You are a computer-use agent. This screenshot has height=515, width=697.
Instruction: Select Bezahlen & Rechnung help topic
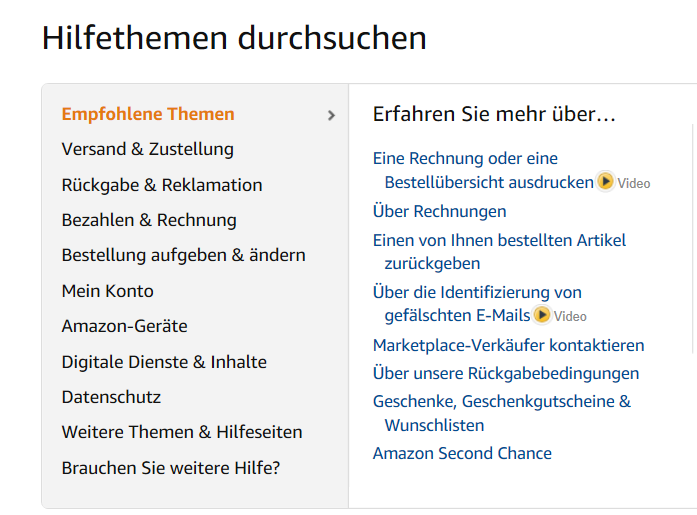coord(149,220)
